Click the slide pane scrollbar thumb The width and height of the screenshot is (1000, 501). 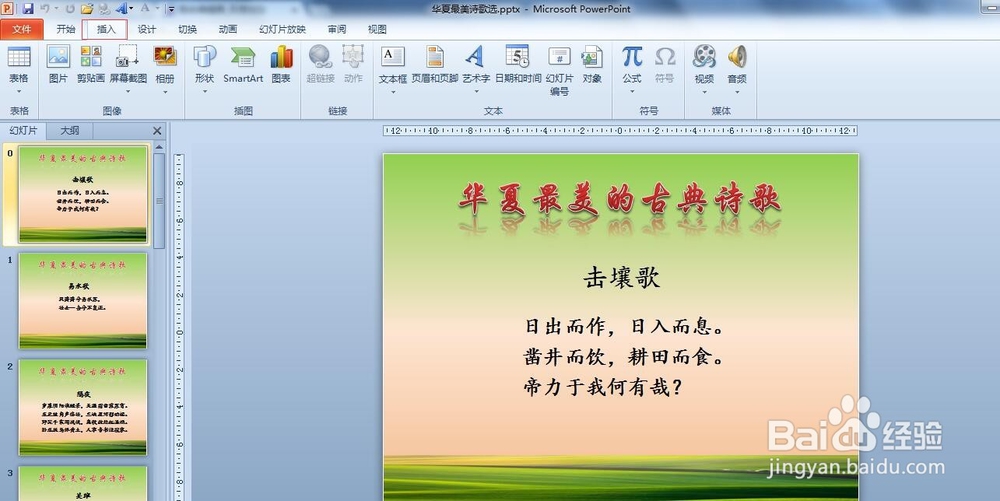click(159, 201)
